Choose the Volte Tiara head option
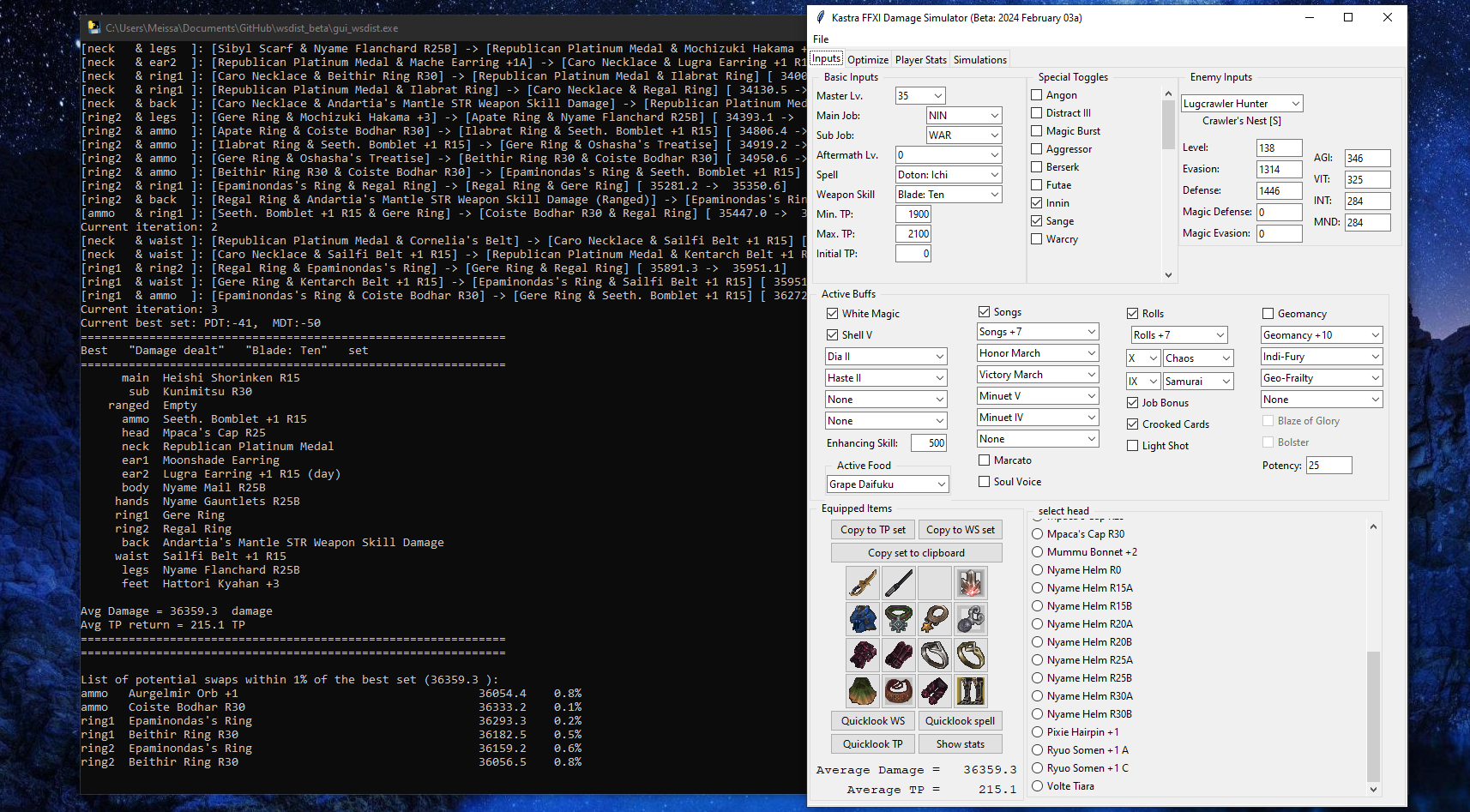 pos(1038,786)
